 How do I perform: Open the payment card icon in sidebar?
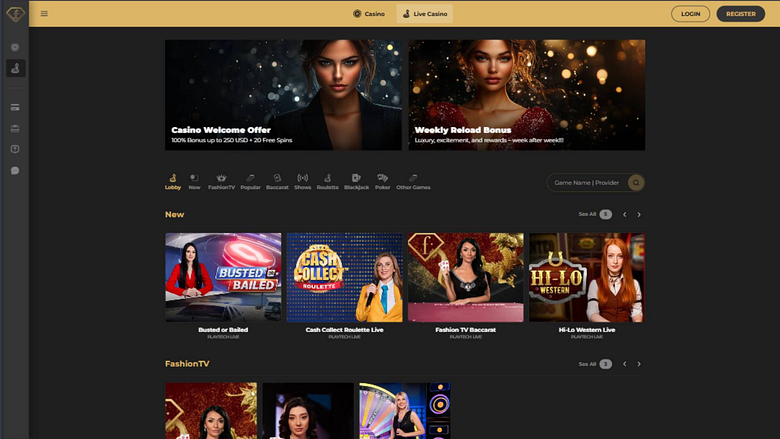click(x=15, y=107)
